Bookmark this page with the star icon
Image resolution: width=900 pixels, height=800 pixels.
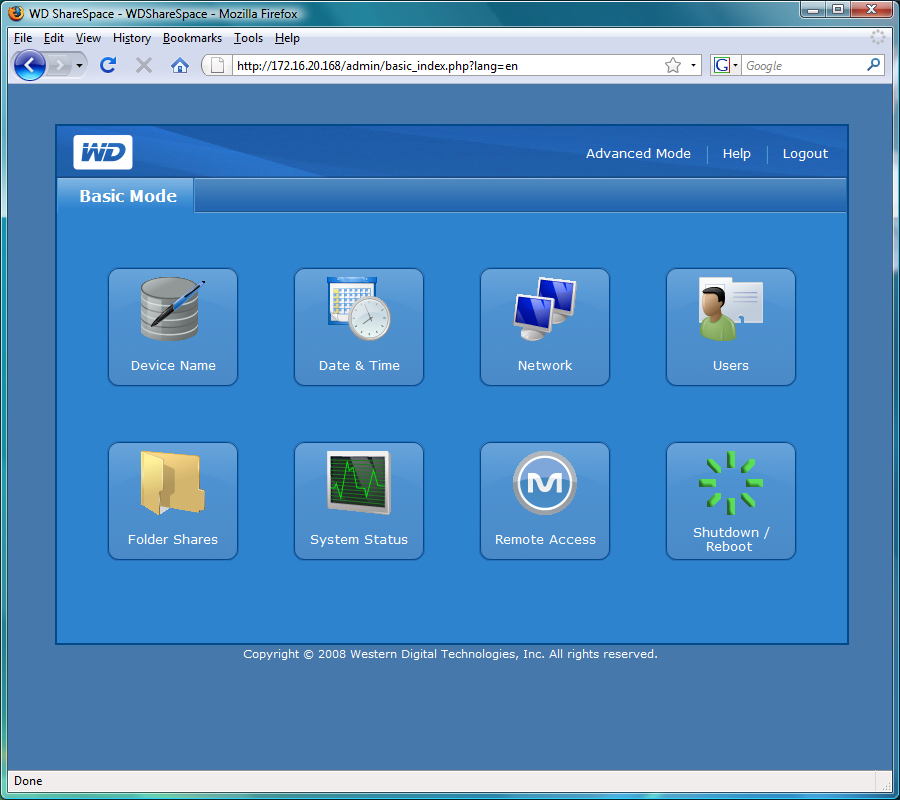[673, 65]
